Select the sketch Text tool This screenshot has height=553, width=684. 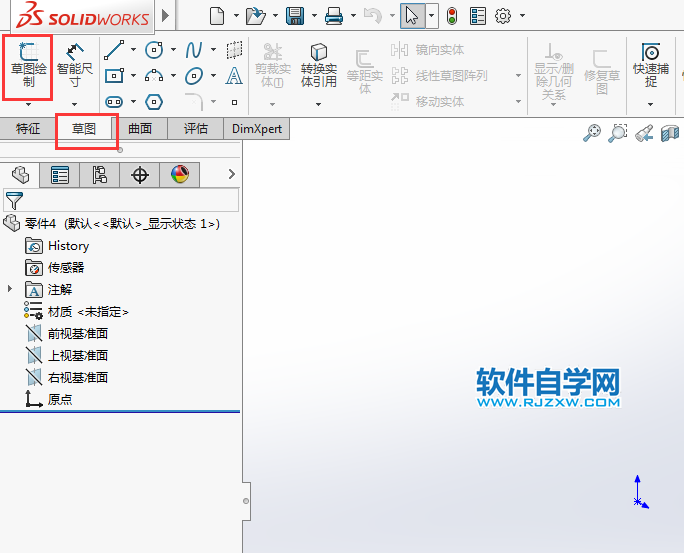(x=234, y=76)
